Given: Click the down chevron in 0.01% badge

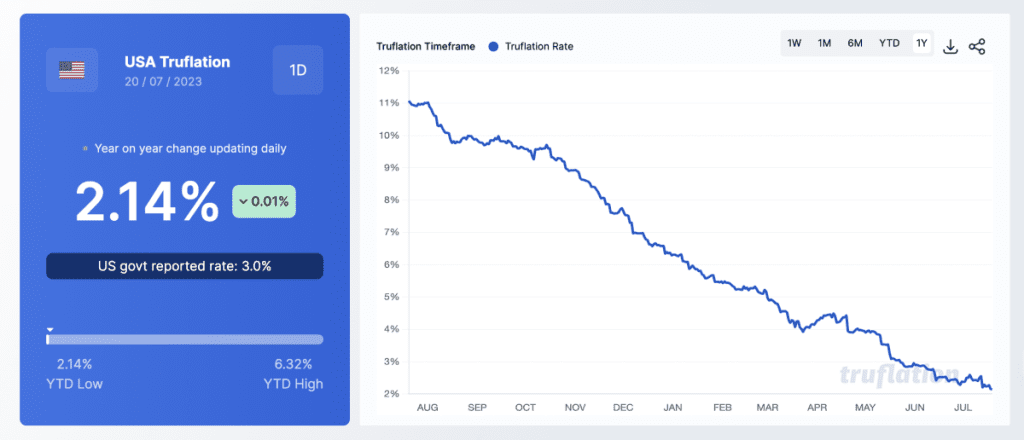Looking at the screenshot, I should pyautogui.click(x=244, y=202).
